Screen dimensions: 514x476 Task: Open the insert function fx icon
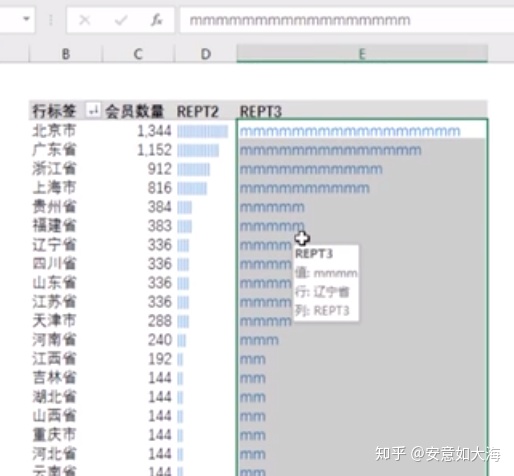[156, 20]
